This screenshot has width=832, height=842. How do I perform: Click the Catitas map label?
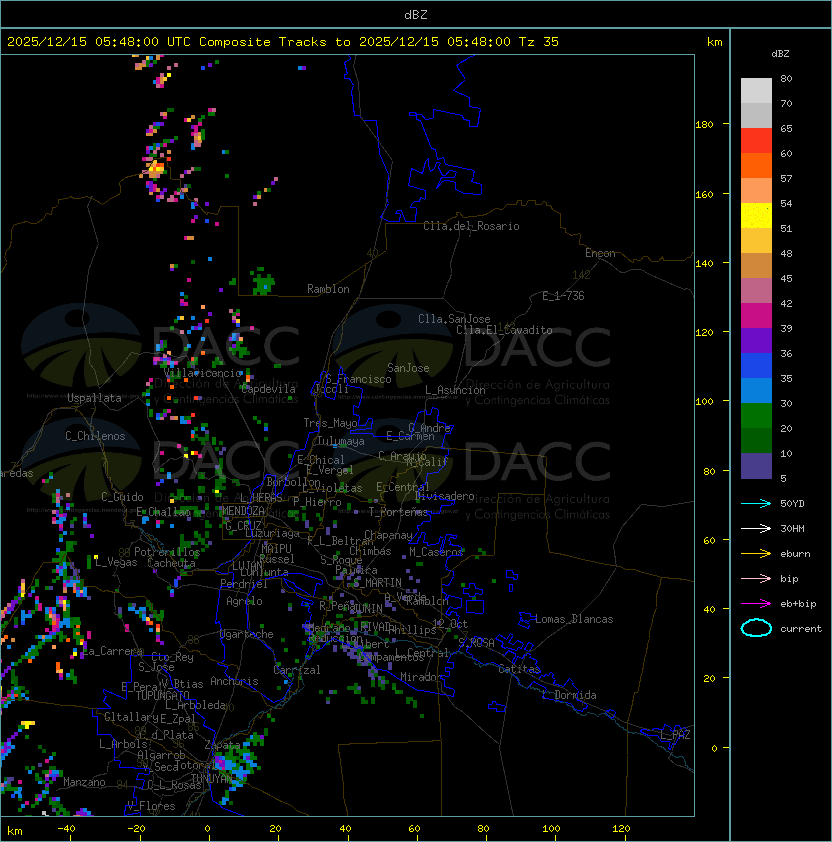tap(519, 669)
